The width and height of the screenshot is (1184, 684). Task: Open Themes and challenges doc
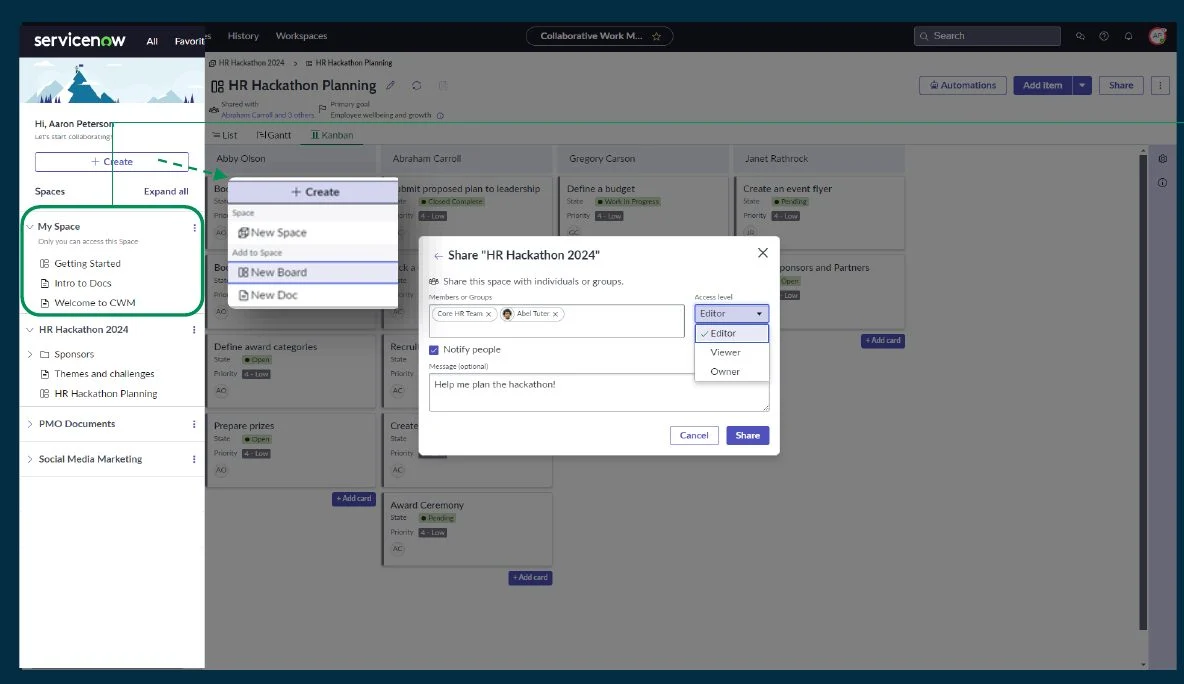click(104, 374)
